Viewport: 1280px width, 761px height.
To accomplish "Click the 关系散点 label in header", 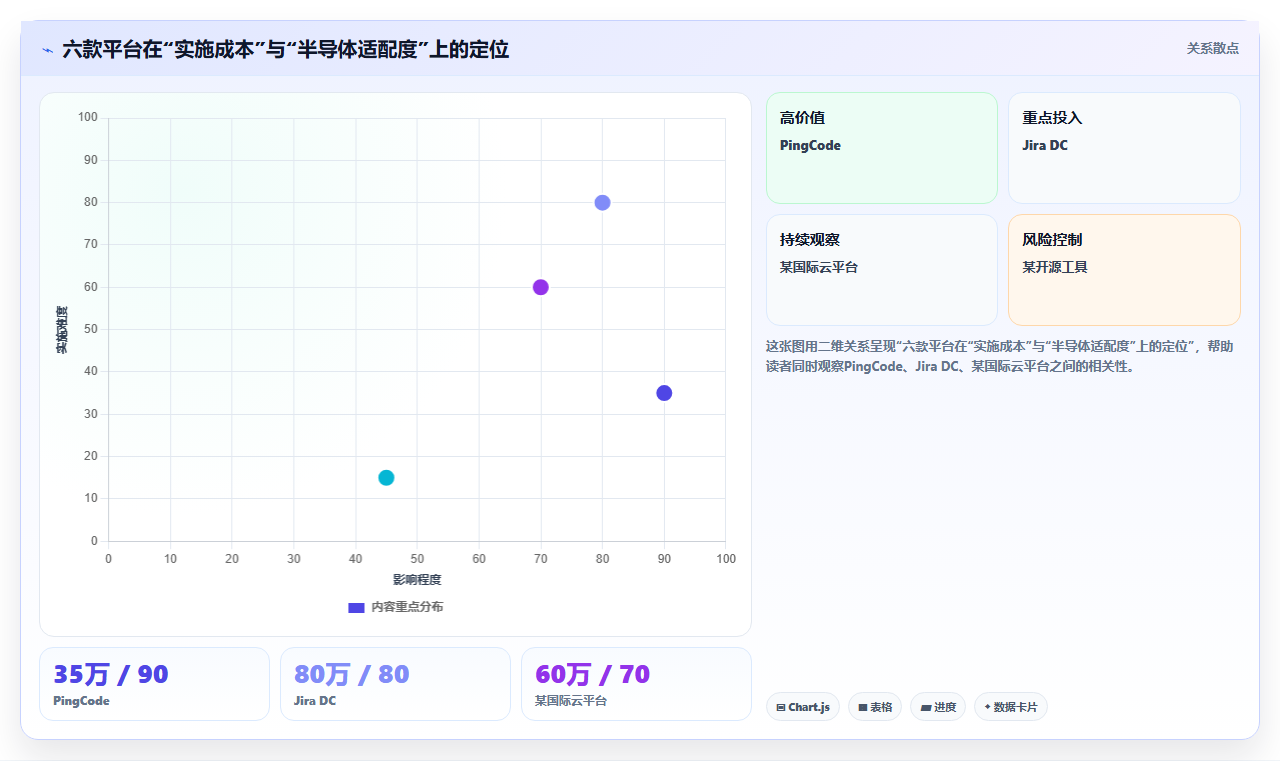I will (x=1213, y=48).
